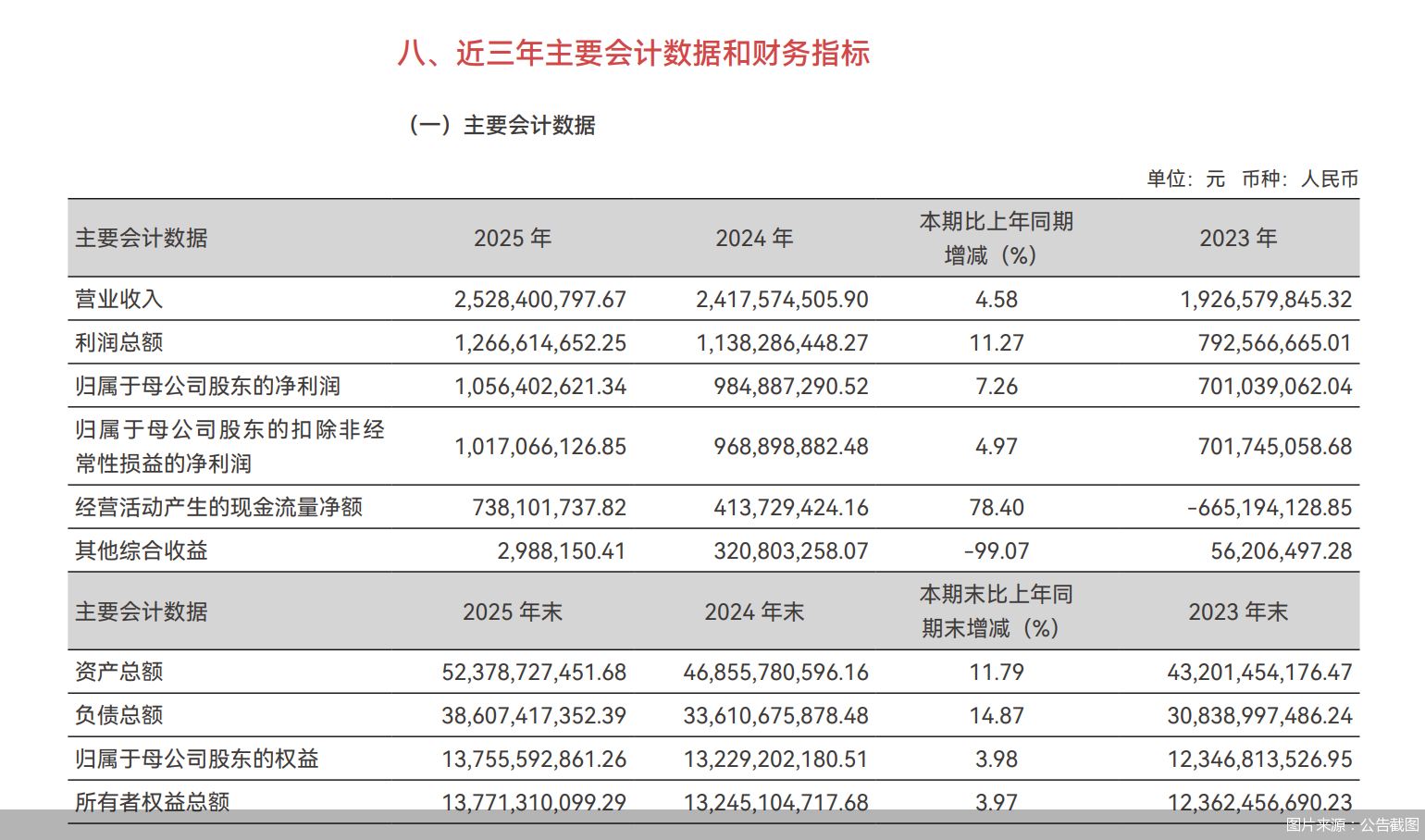
Task: Select the subtitle 主要会计数据 heading
Action: pos(505,125)
